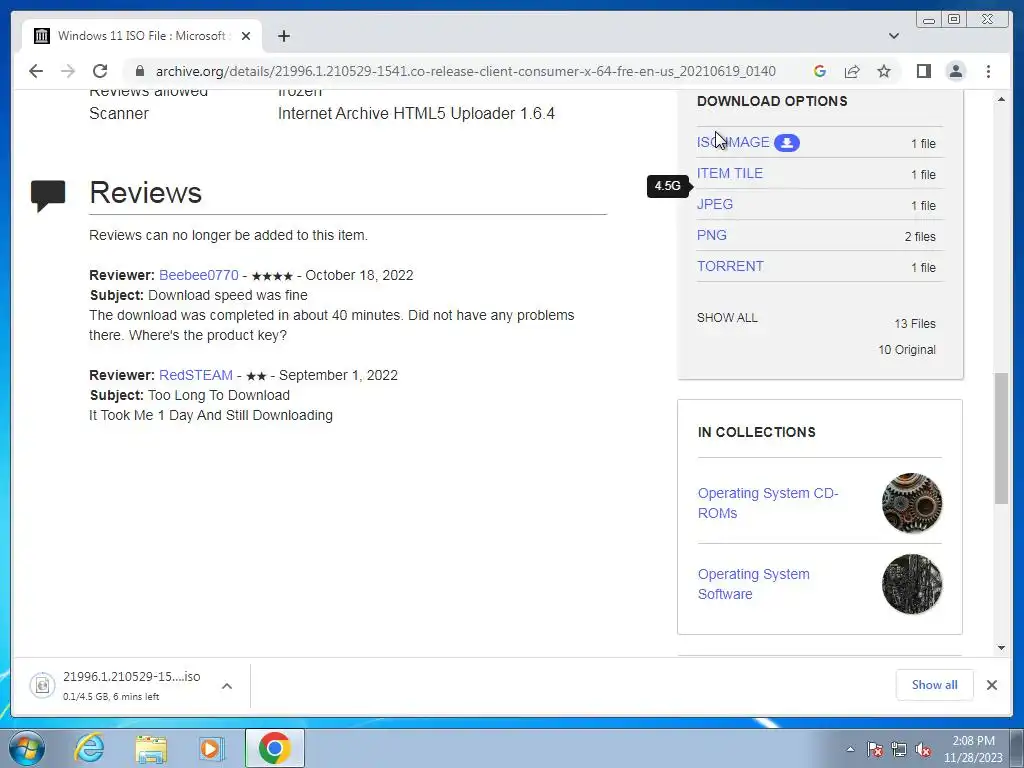
Task: Click the 13 Files count text
Action: click(914, 324)
